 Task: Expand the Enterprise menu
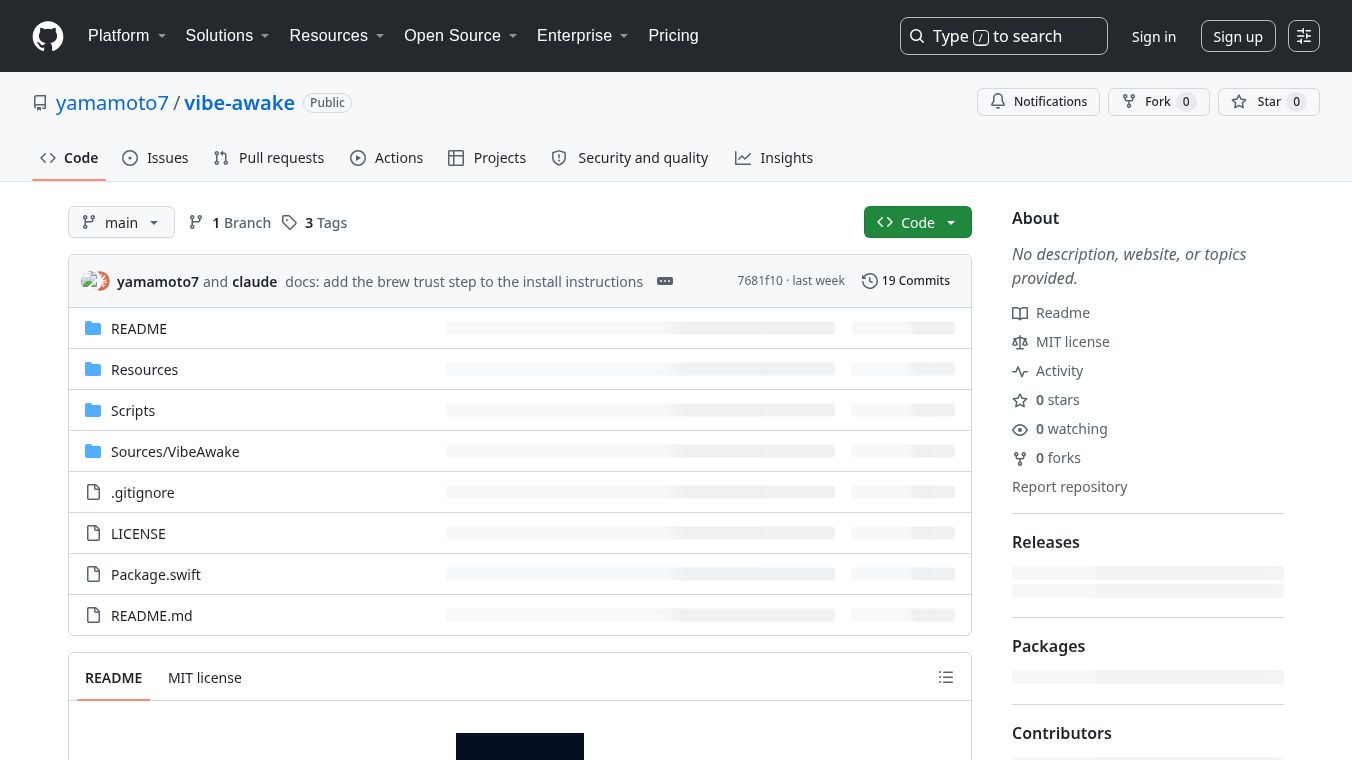pos(583,35)
